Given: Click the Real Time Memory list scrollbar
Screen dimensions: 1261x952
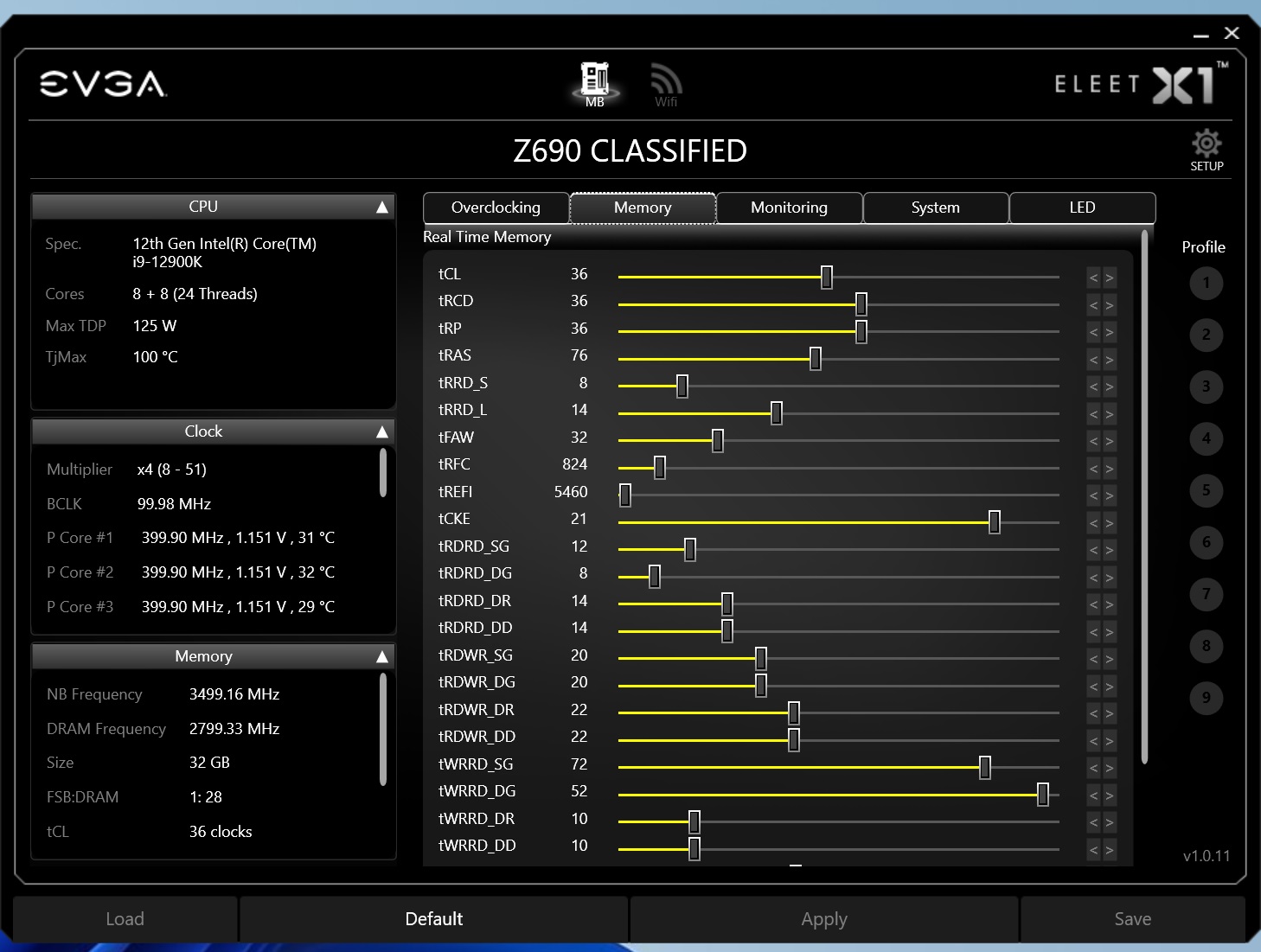Looking at the screenshot, I should 1144,497.
